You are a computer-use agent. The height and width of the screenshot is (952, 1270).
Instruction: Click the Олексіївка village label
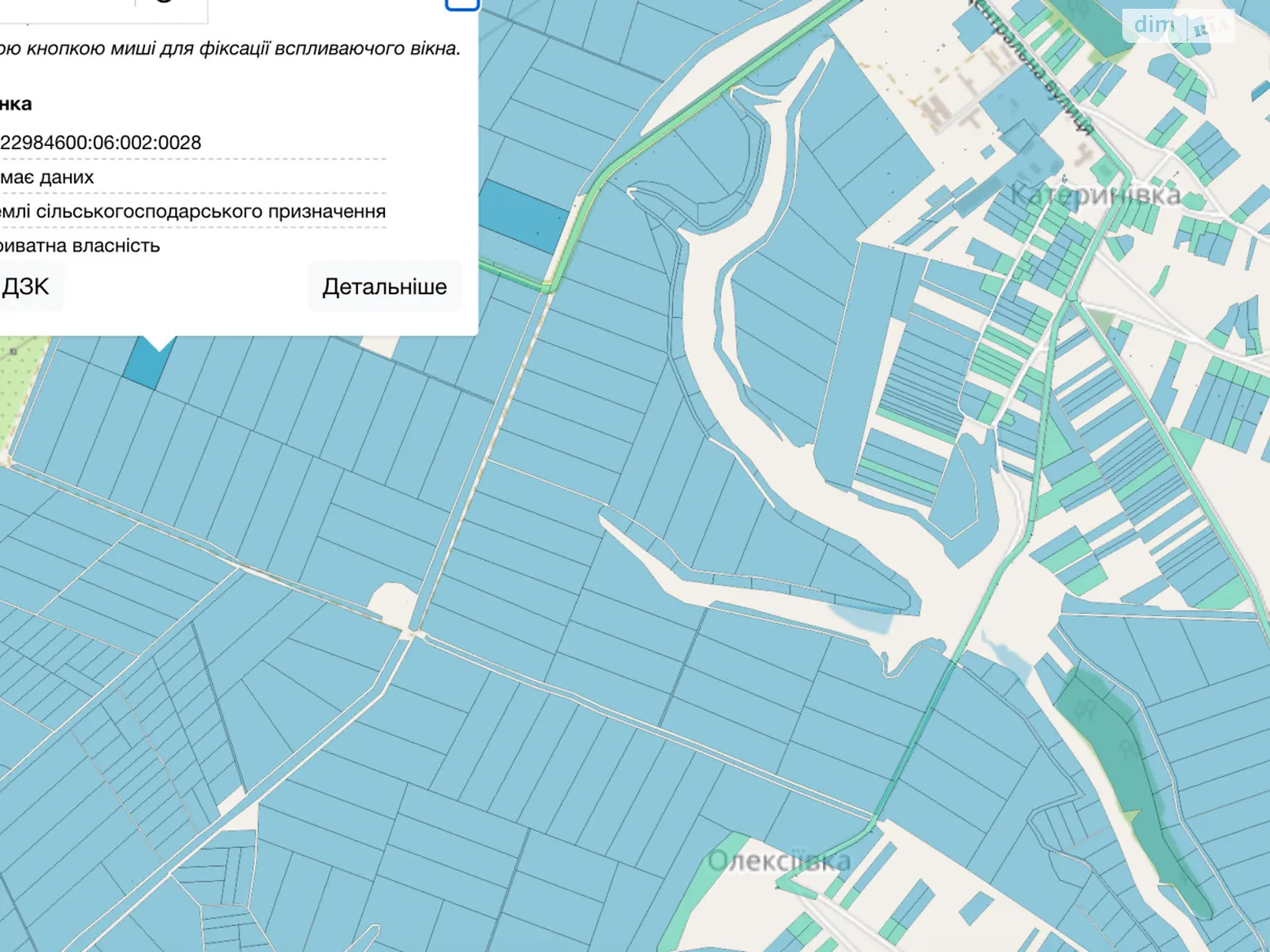[779, 861]
